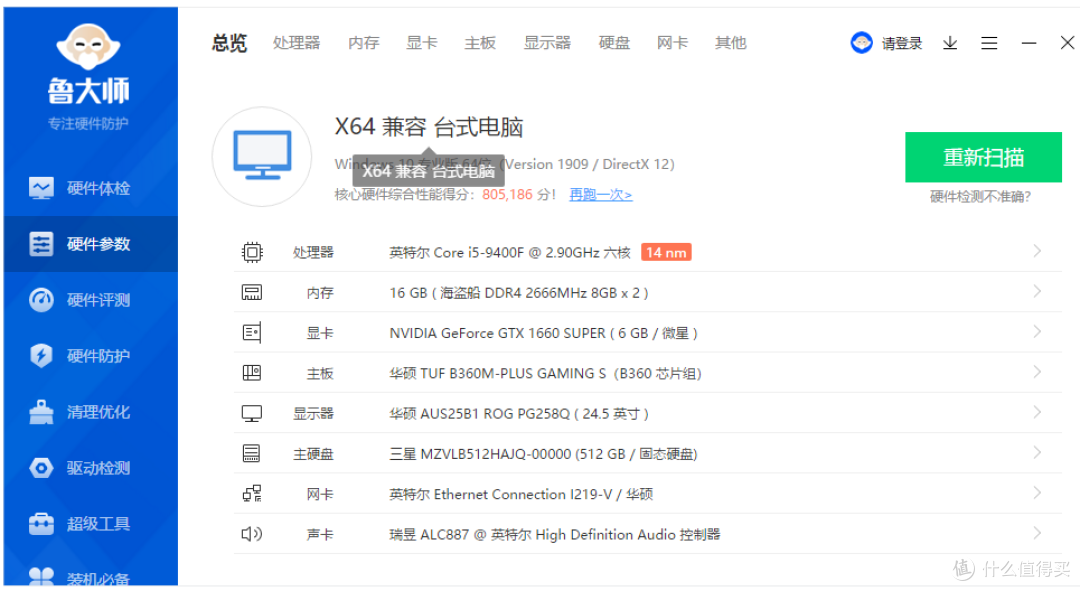The width and height of the screenshot is (1080, 591).
Task: Minimize the 鲁大师 window
Action: (x=1028, y=43)
